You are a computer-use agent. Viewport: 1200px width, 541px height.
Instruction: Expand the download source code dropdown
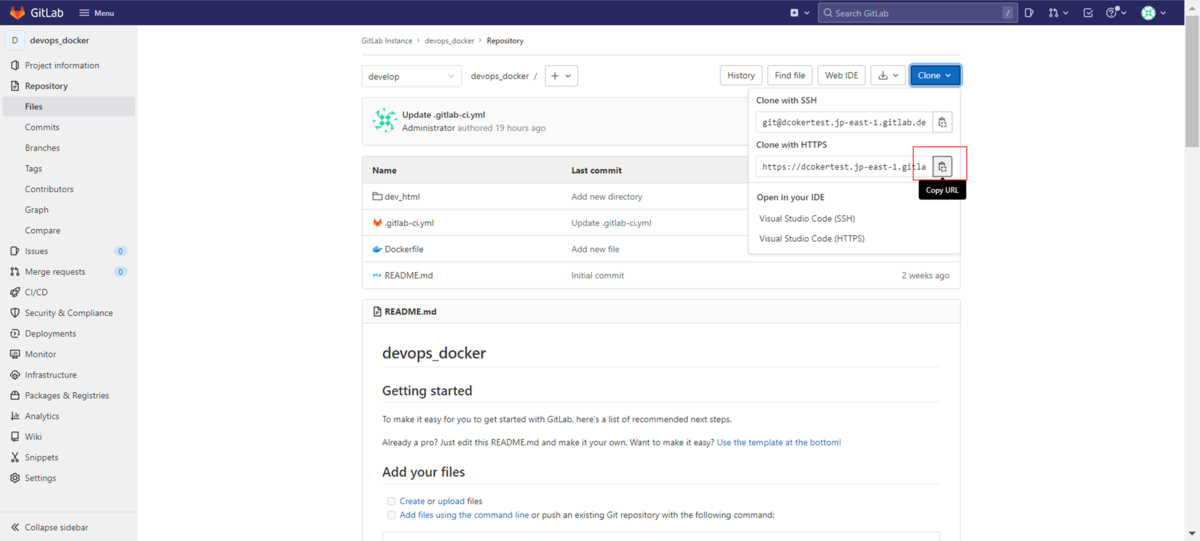888,75
